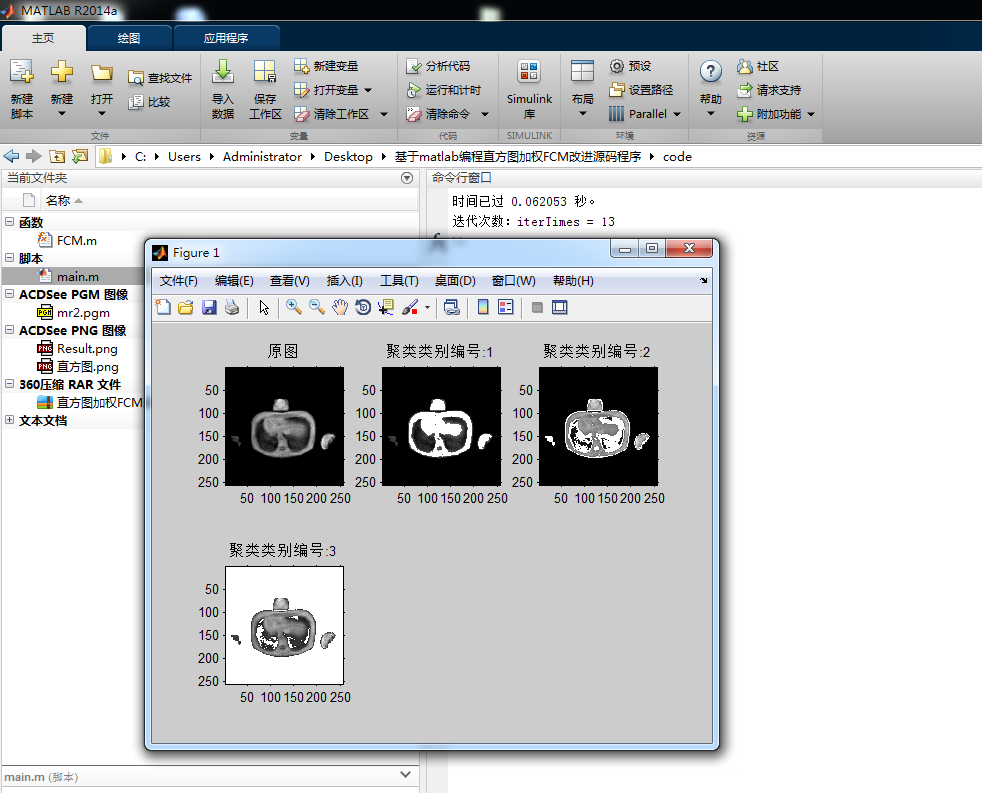Open Simulink Library icon
This screenshot has width=982, height=793.
coord(529,71)
